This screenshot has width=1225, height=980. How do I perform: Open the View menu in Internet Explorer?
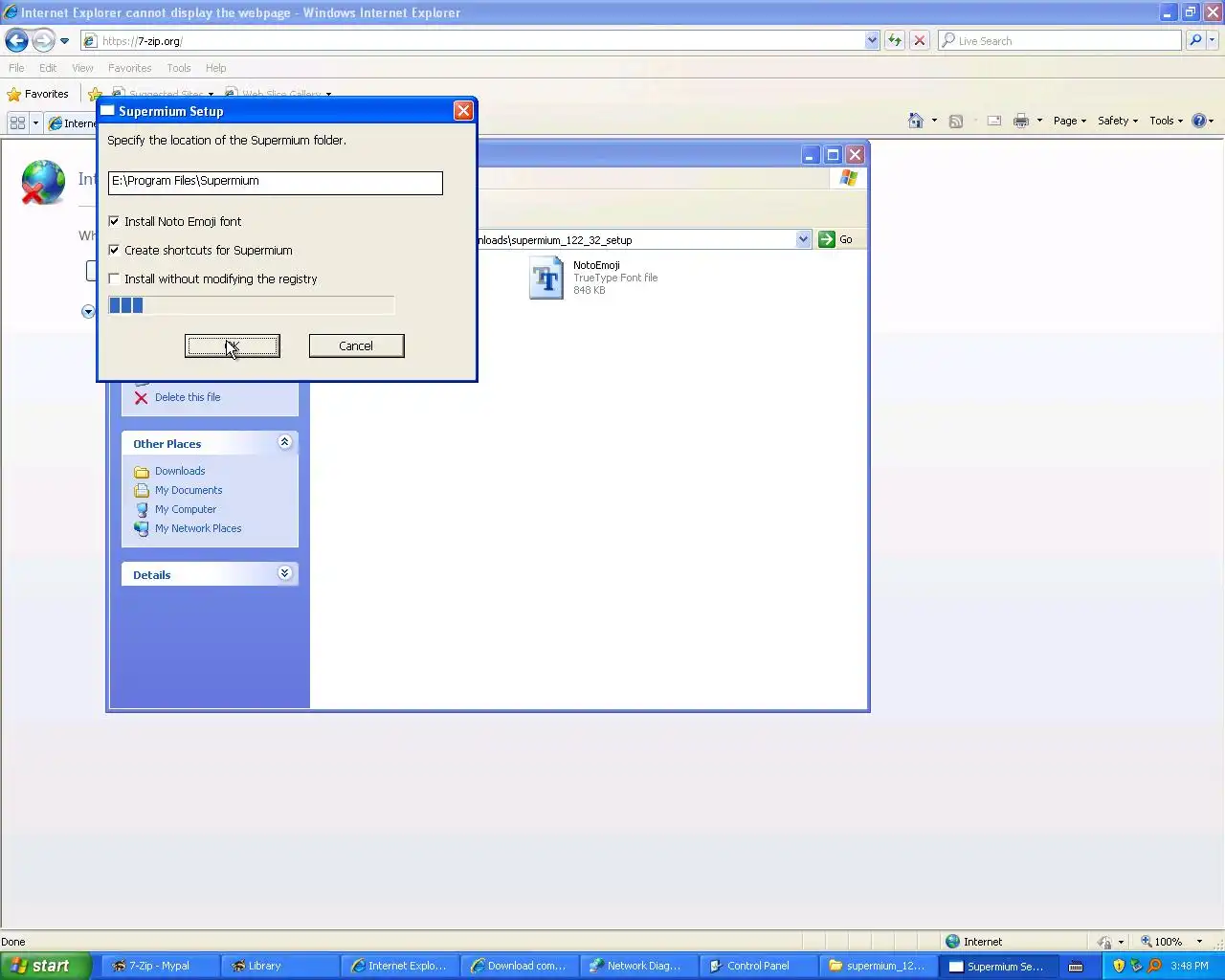coord(82,68)
